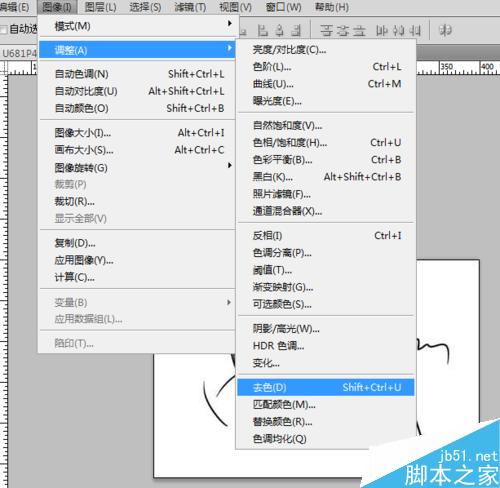Choose 复制(D)... menu entry
This screenshot has height=488, width=500.
(x=137, y=243)
